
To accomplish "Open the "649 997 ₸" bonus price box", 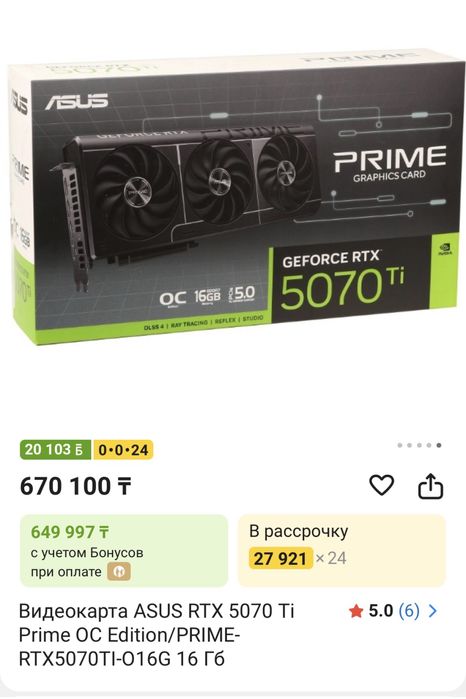I will click(124, 551).
